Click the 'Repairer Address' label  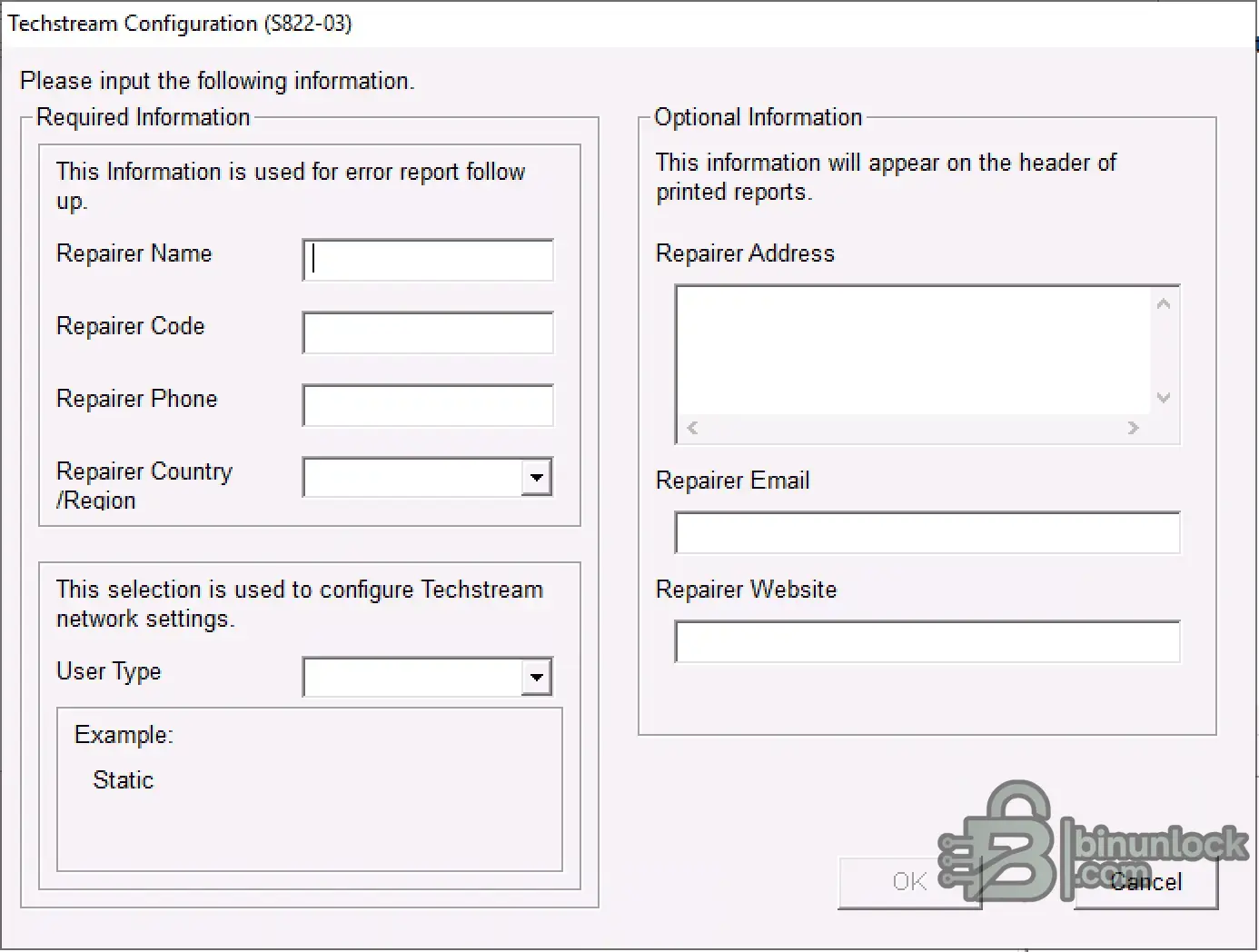745,253
